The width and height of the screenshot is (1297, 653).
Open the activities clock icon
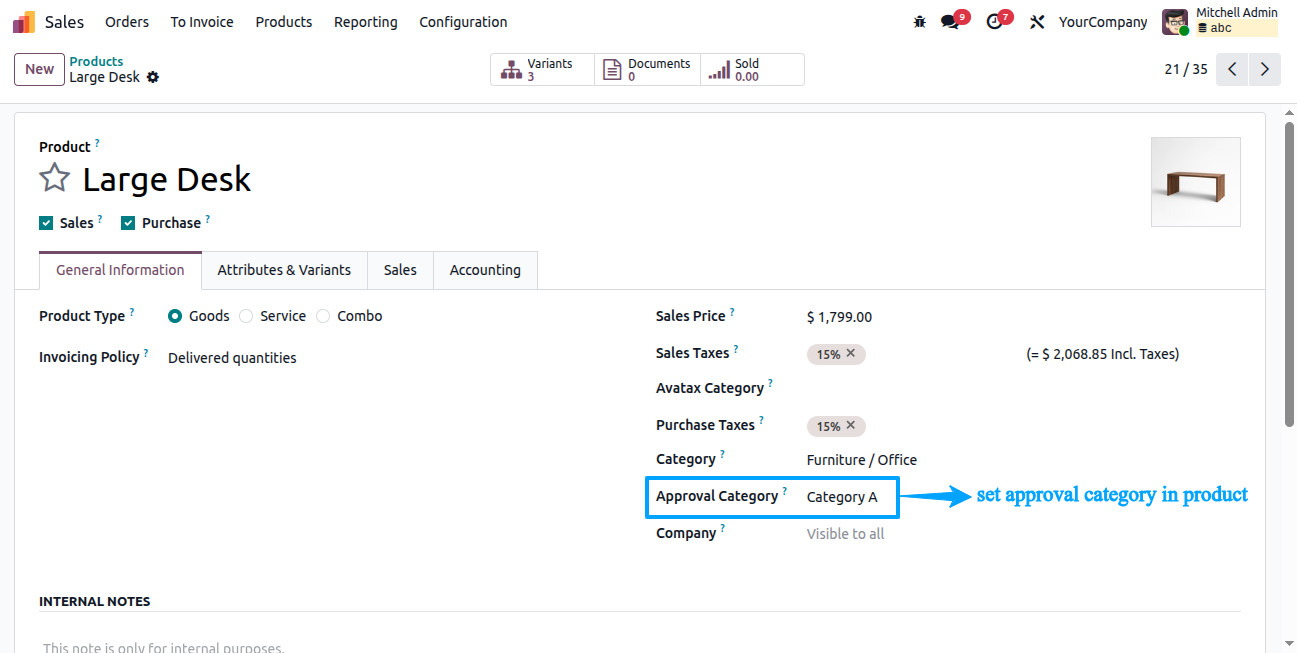coord(994,22)
